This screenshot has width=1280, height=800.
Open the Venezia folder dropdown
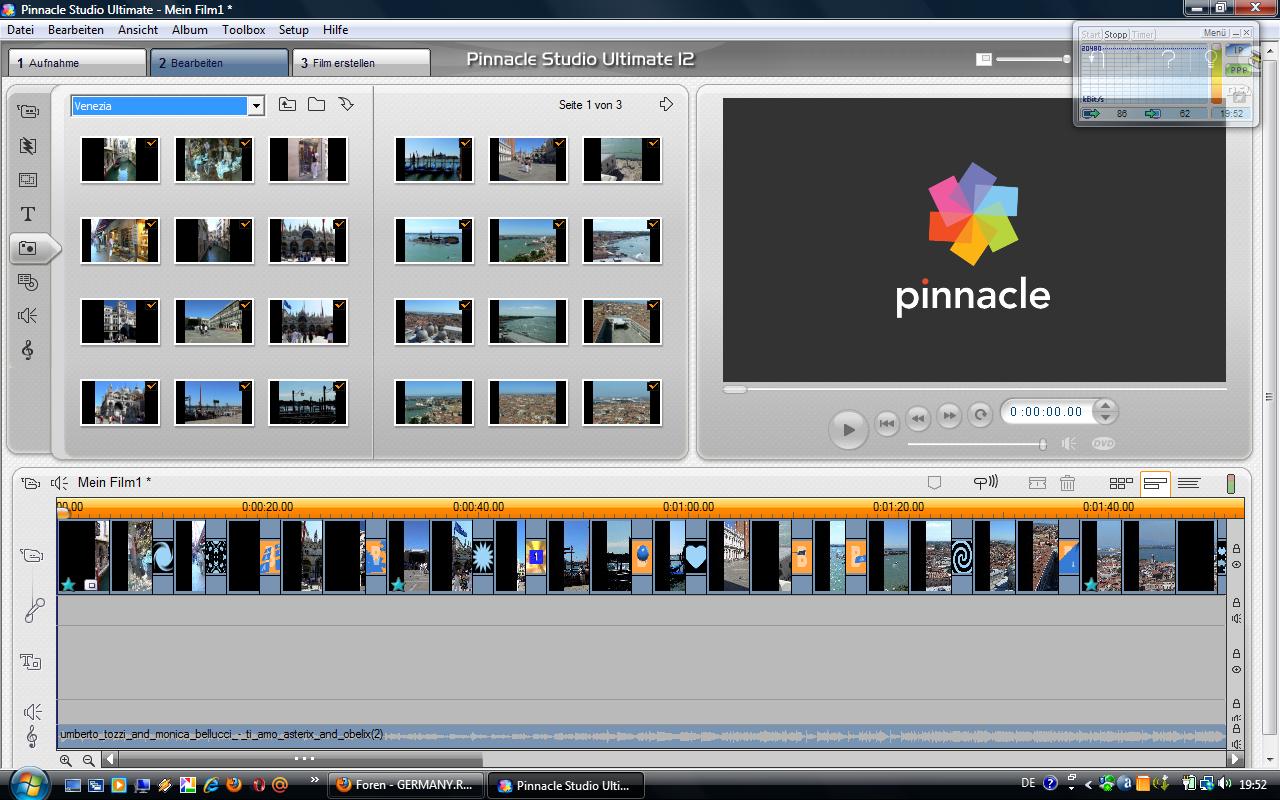click(x=256, y=106)
